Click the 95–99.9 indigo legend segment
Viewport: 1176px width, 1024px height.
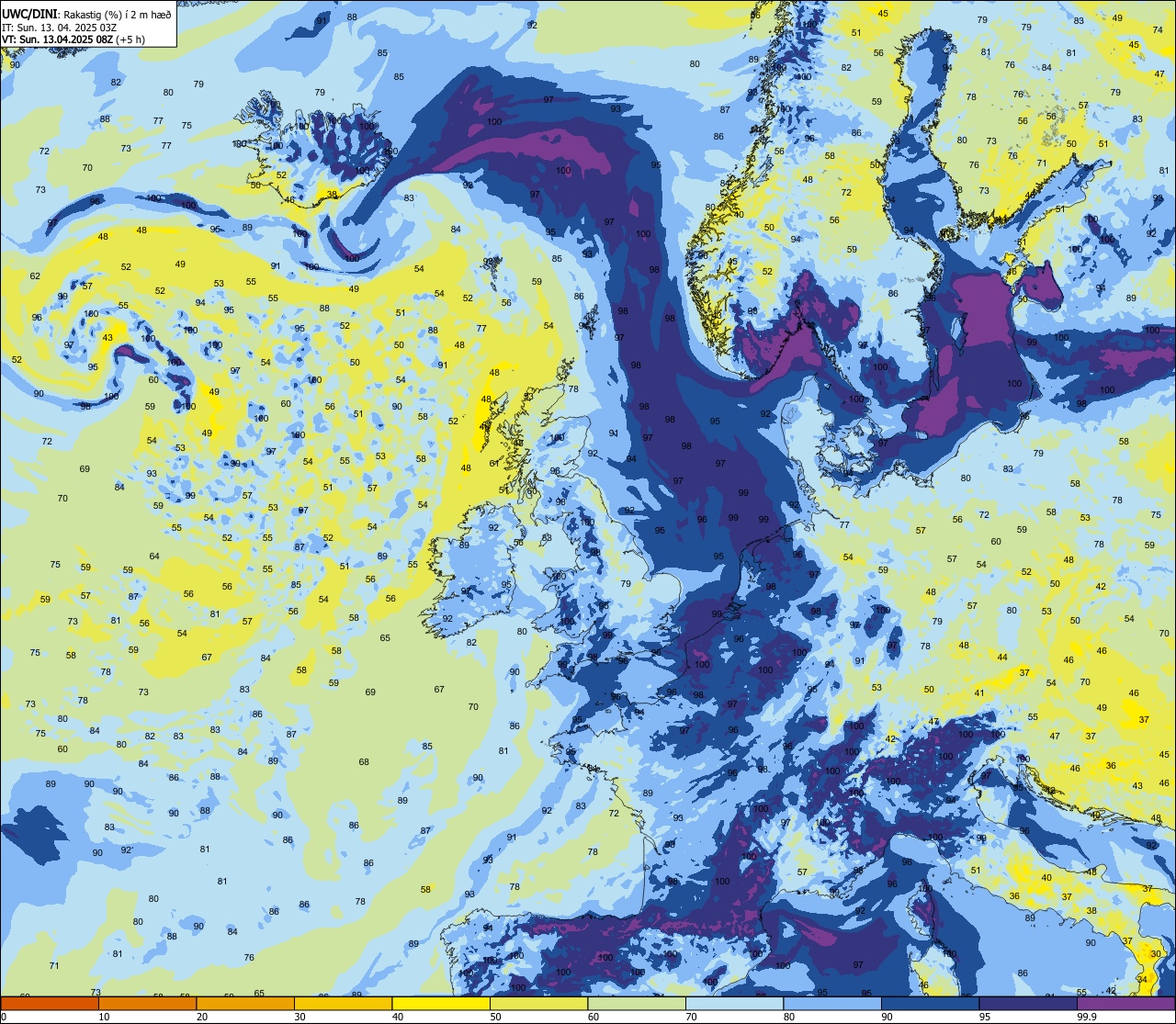1028,1003
